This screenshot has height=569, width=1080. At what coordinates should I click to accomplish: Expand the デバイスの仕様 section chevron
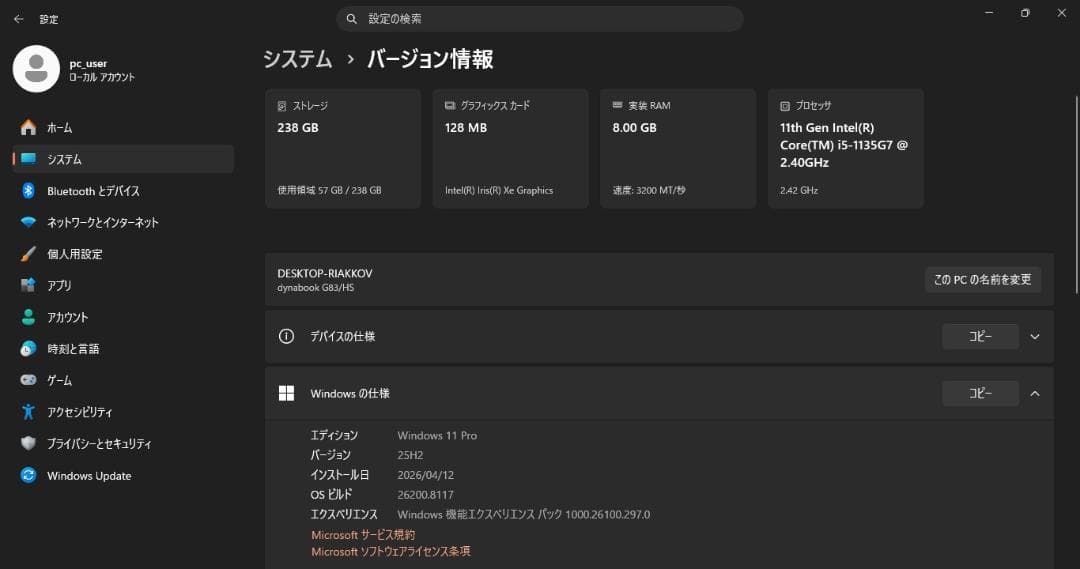1035,337
